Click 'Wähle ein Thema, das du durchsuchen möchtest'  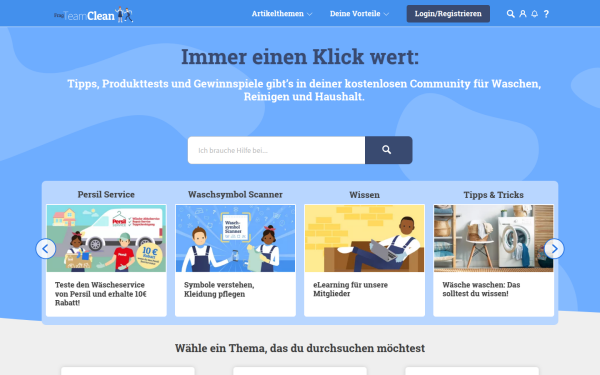[300, 348]
